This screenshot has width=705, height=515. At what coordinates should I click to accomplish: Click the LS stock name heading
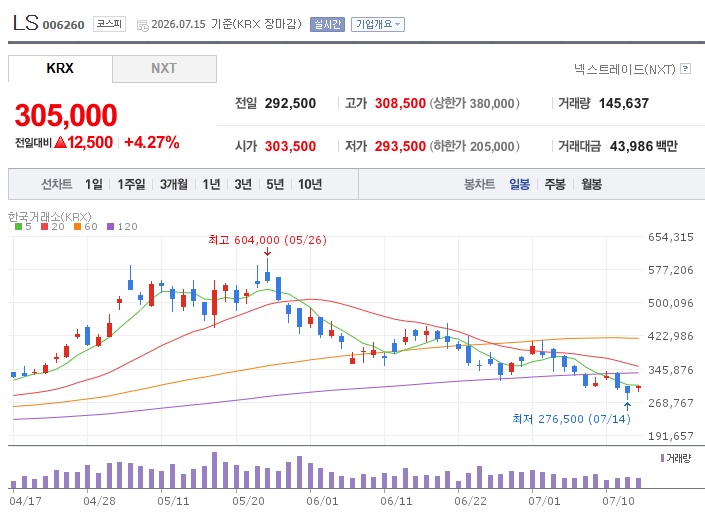[26, 23]
